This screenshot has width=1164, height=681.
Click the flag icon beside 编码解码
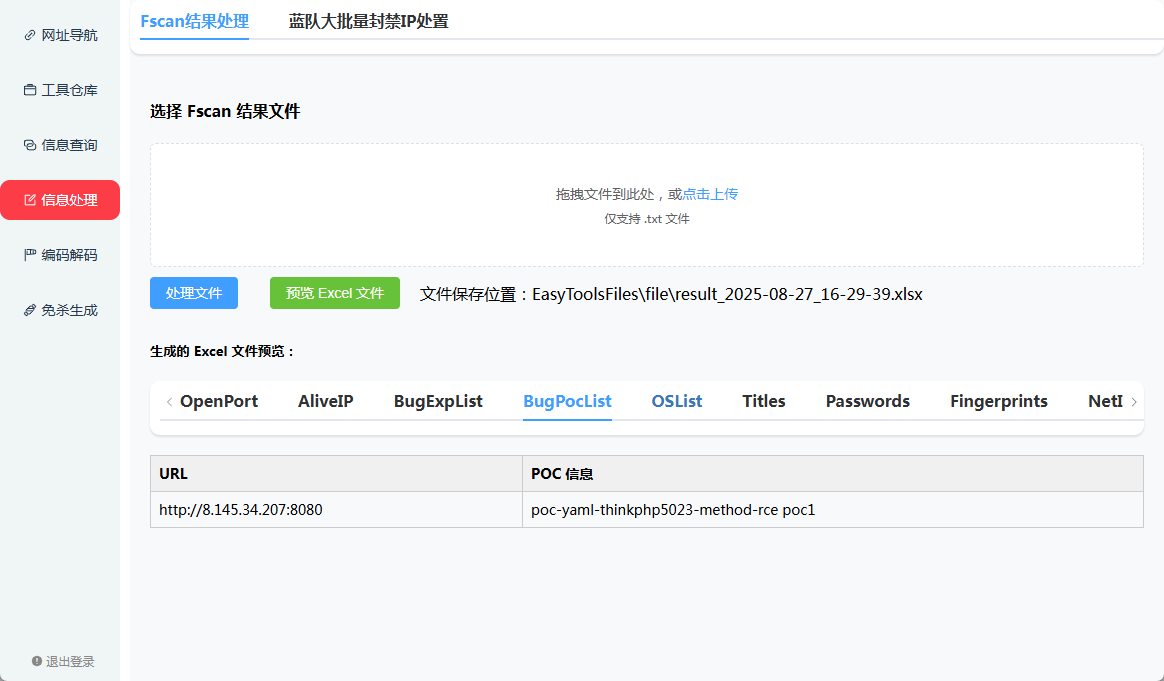[30, 255]
